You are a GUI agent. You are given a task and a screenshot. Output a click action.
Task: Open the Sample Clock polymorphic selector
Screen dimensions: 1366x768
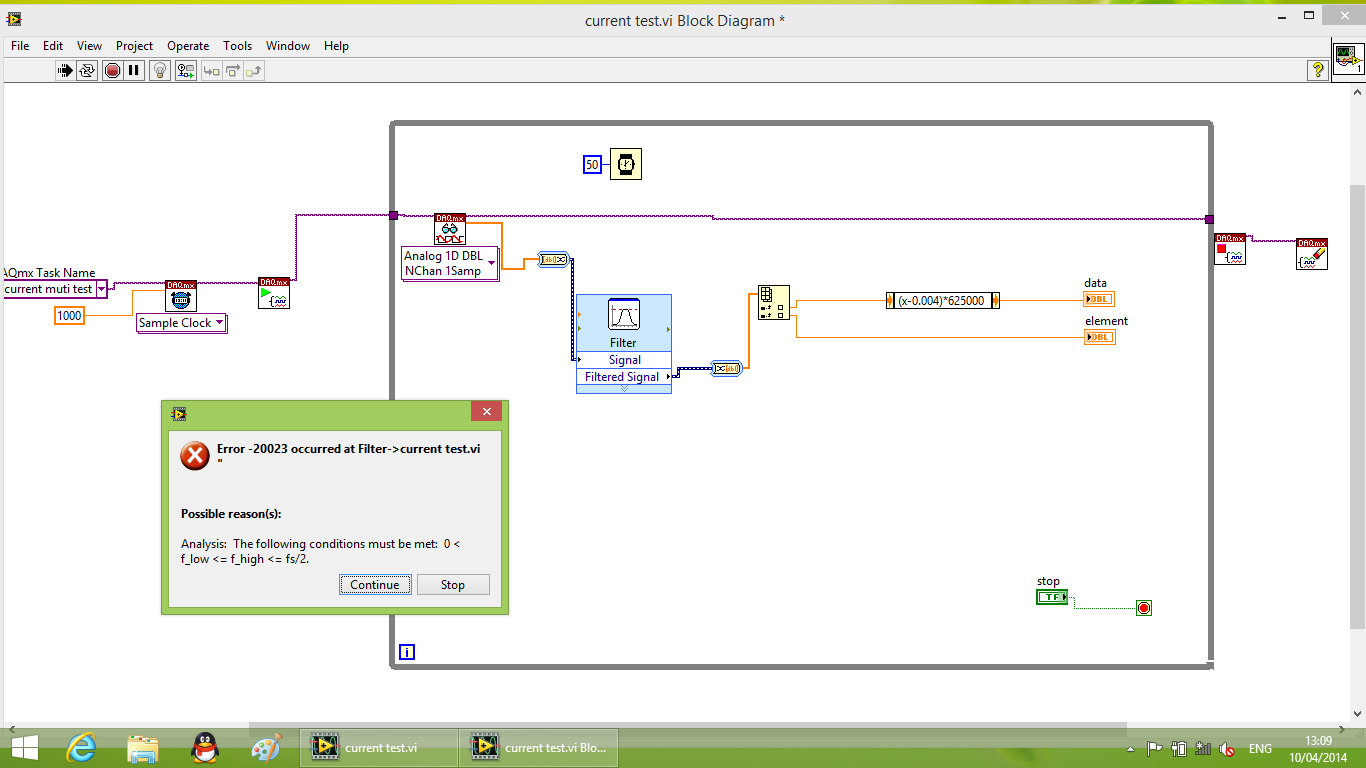182,323
